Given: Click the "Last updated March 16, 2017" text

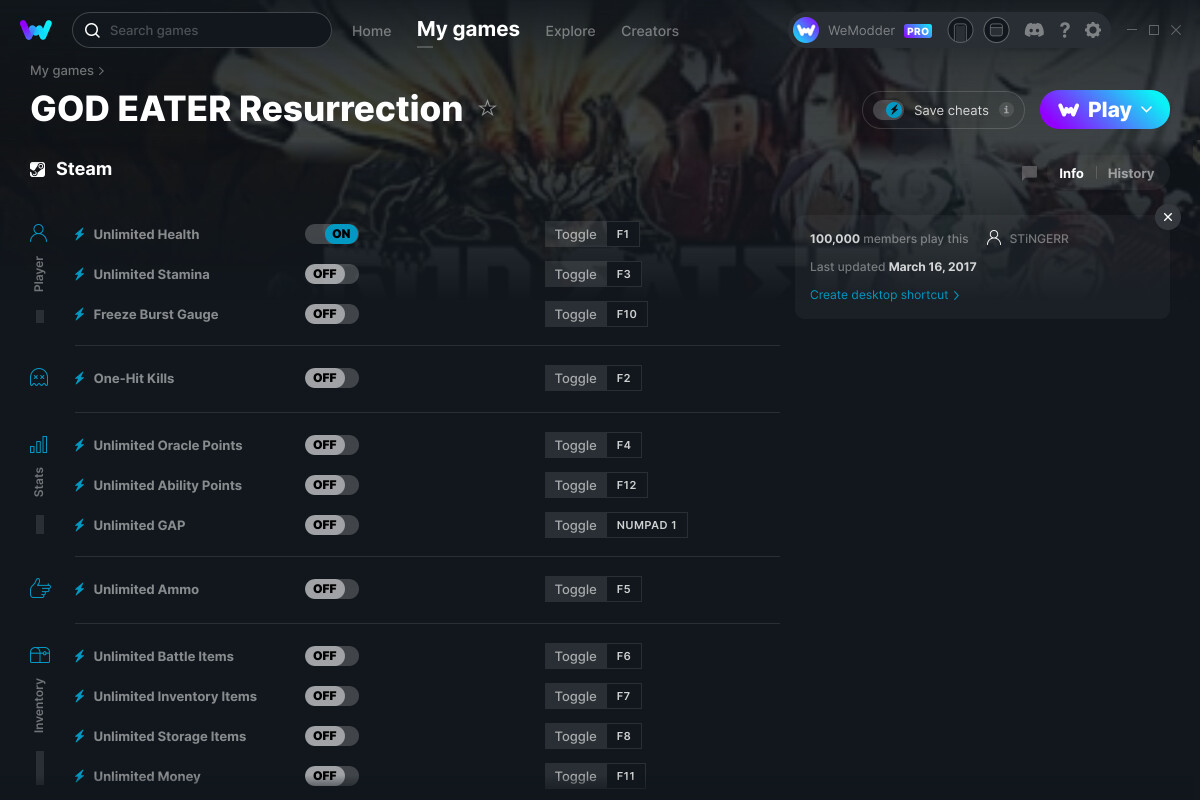Looking at the screenshot, I should [893, 267].
